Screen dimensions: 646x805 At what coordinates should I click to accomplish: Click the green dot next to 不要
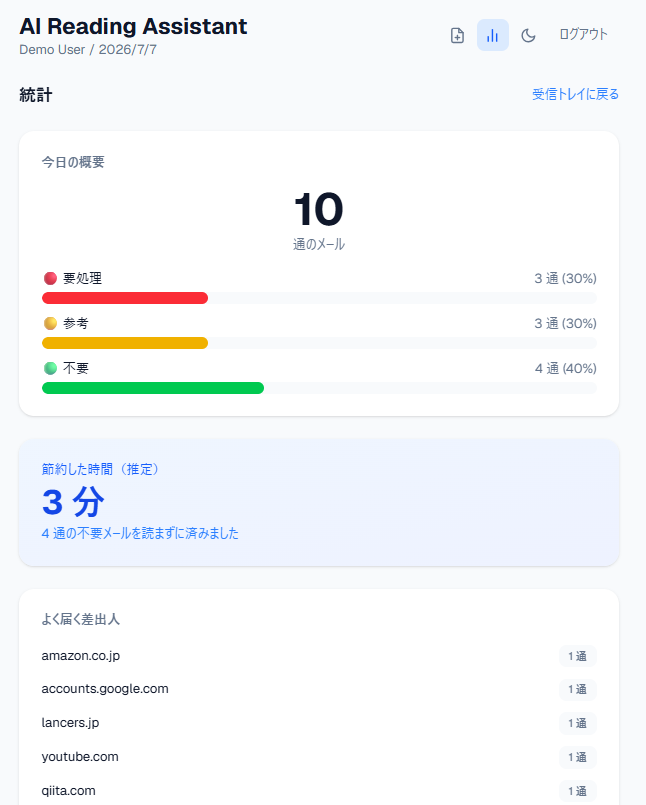[x=50, y=368]
